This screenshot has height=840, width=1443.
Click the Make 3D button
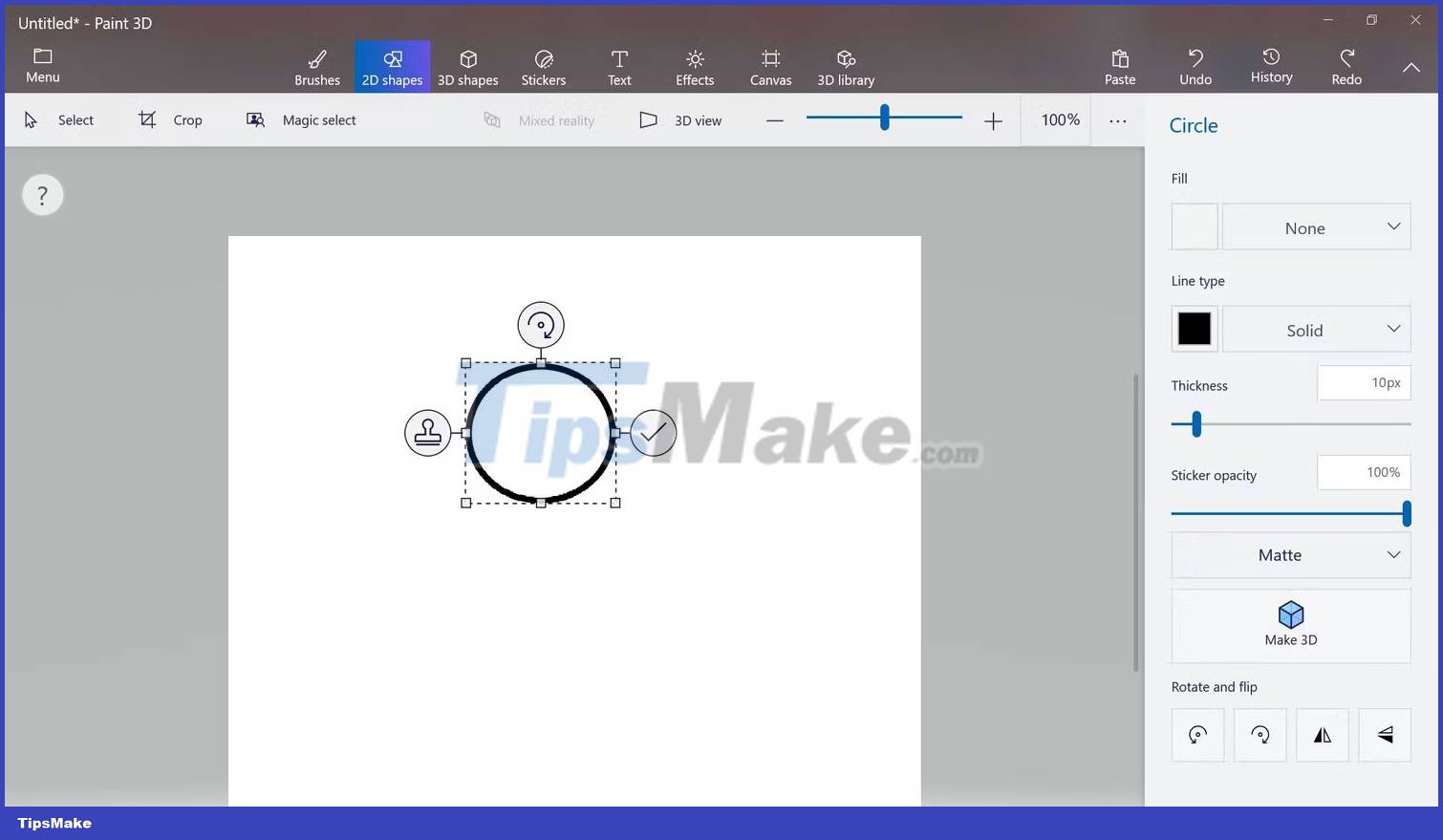click(x=1291, y=625)
